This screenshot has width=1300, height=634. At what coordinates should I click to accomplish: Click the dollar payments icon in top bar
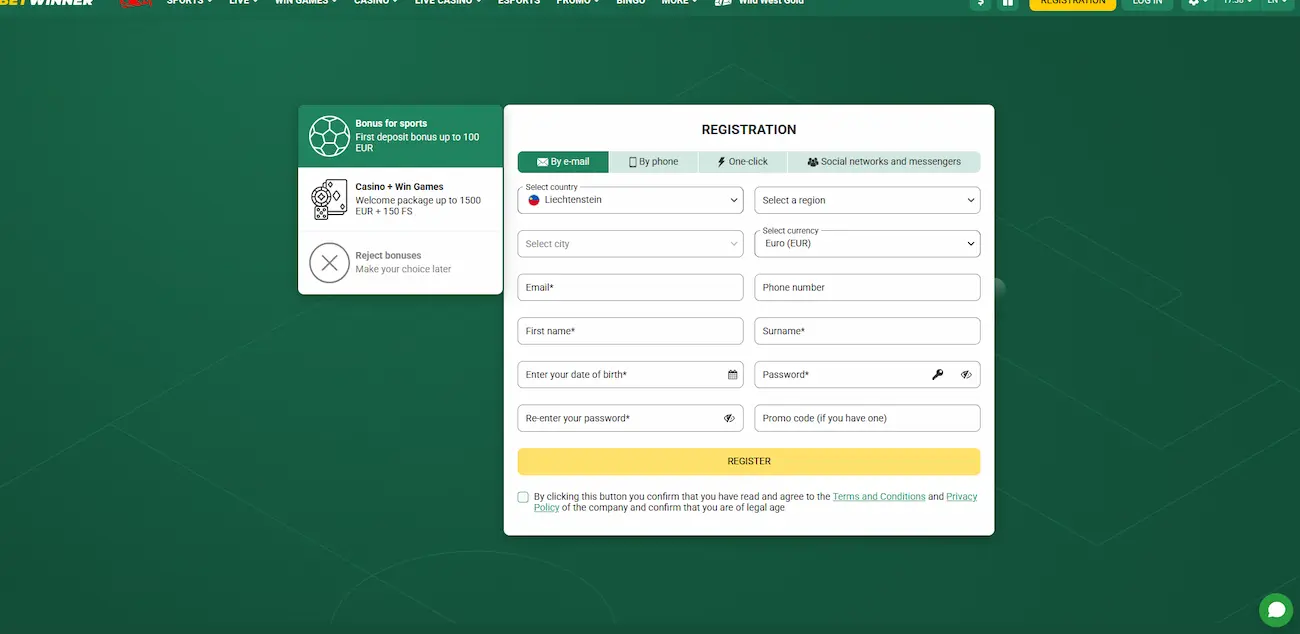click(x=981, y=3)
